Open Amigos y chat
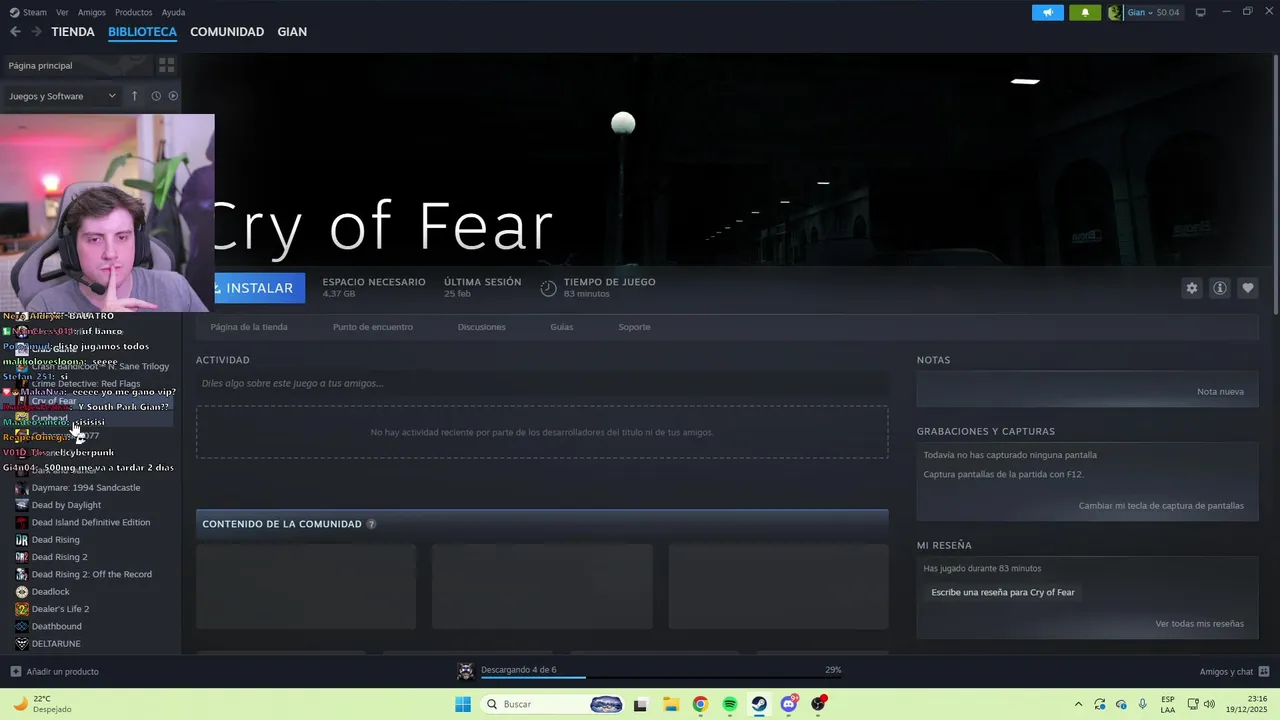Image resolution: width=1280 pixels, height=720 pixels. 1234,671
